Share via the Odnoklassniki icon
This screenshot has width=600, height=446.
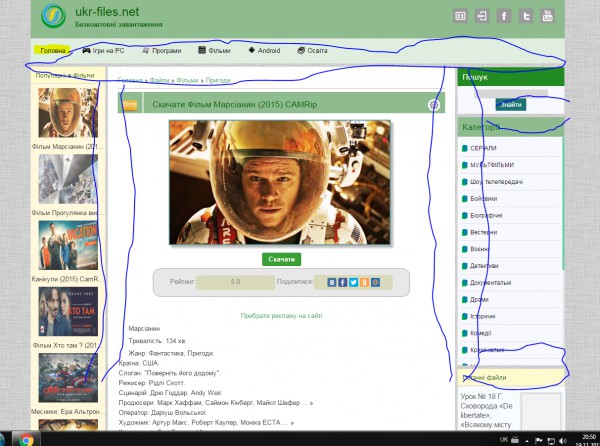pyautogui.click(x=364, y=282)
